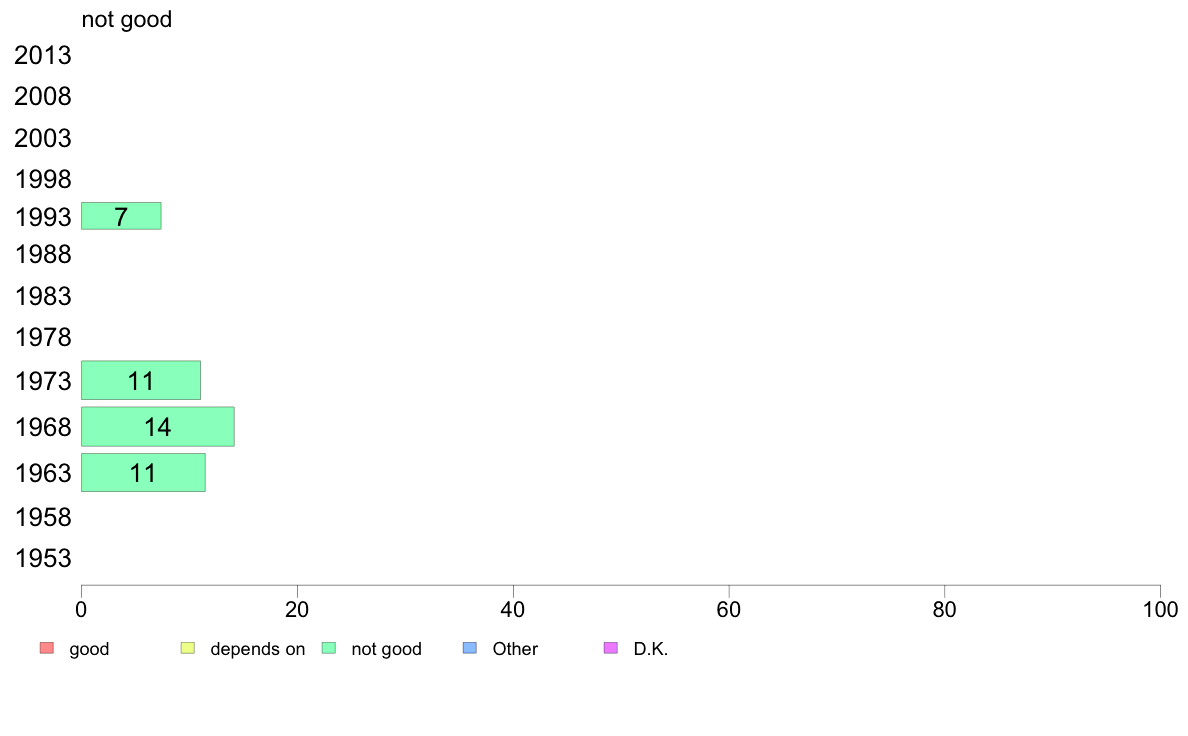Click the 'Other' legend text
This screenshot has width=1188, height=736.
pos(515,649)
